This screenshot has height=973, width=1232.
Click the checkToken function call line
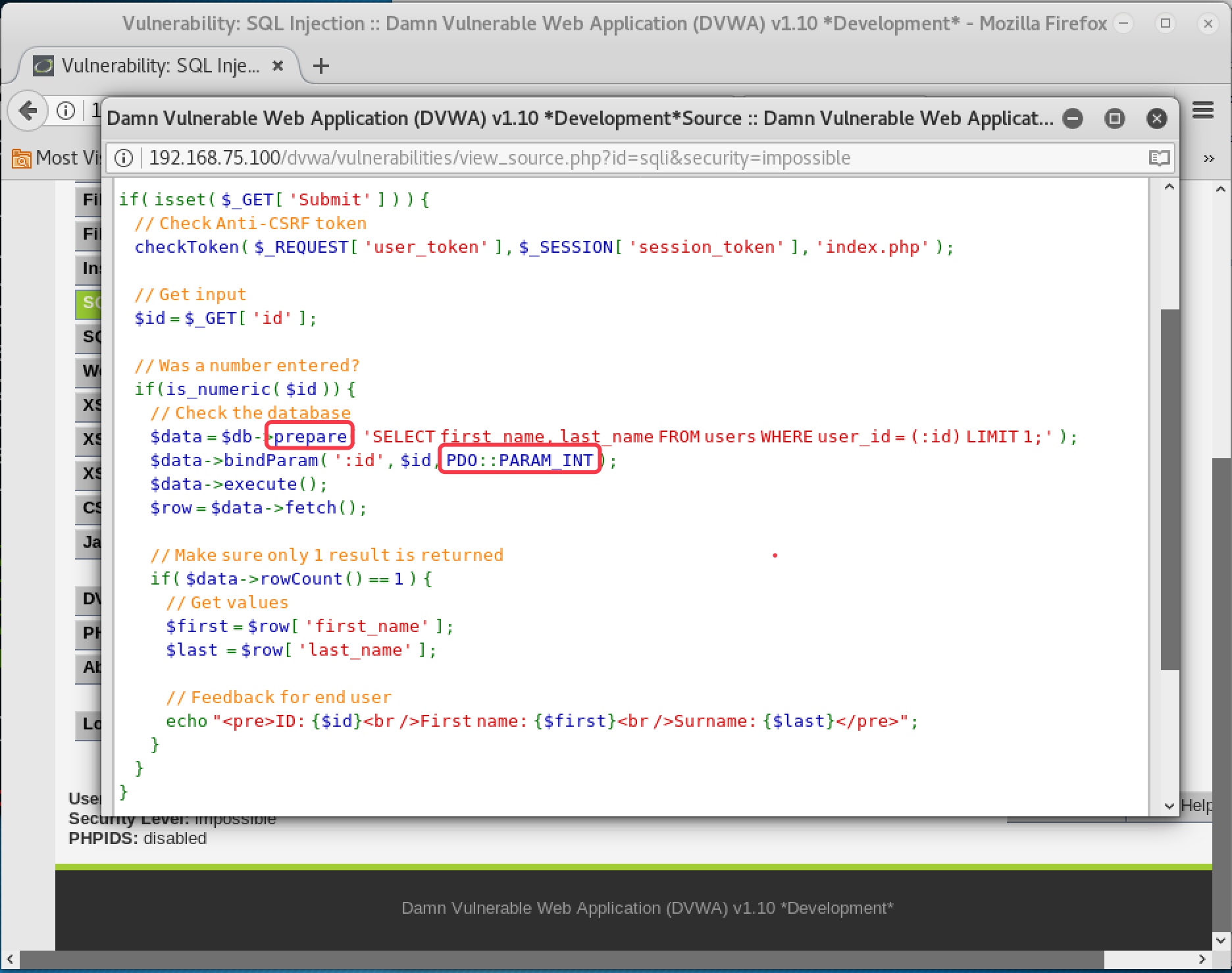pyautogui.click(x=544, y=247)
